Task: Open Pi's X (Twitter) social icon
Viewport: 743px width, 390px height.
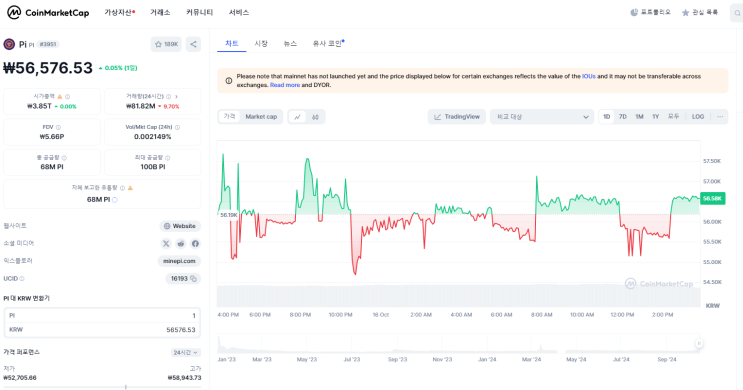Action: tap(166, 244)
